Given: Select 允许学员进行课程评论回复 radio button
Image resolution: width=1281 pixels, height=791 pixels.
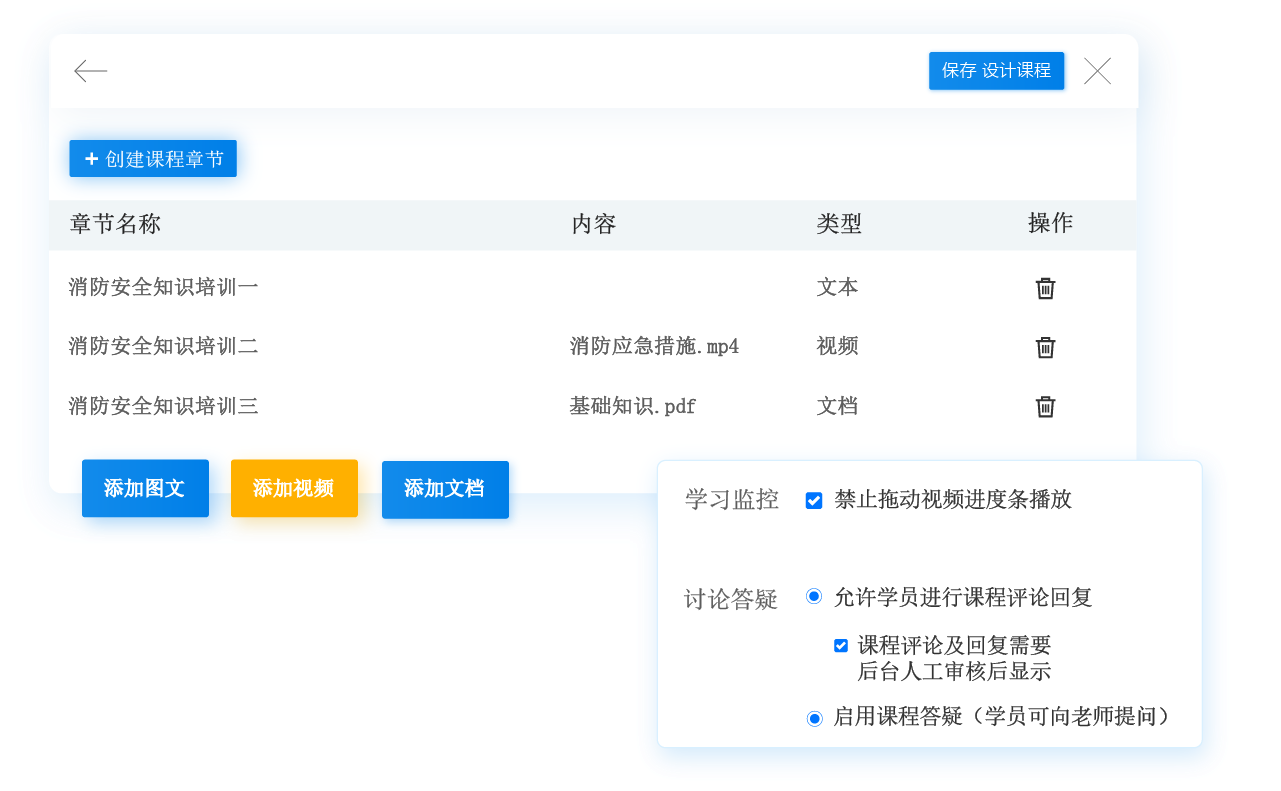Looking at the screenshot, I should (x=814, y=597).
